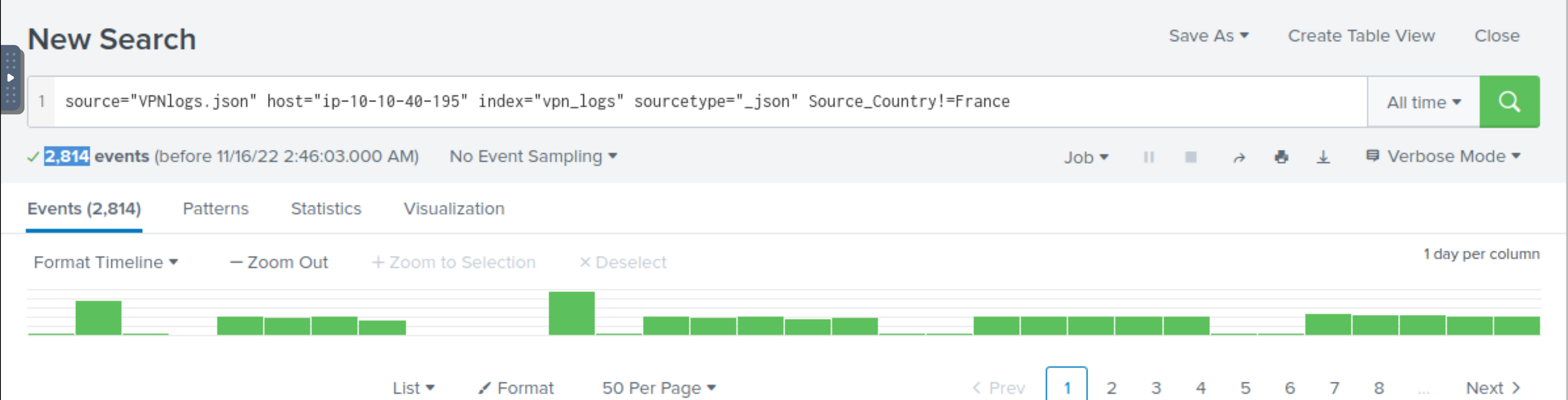Open the List display dropdown
The width and height of the screenshot is (1568, 400).
413,388
